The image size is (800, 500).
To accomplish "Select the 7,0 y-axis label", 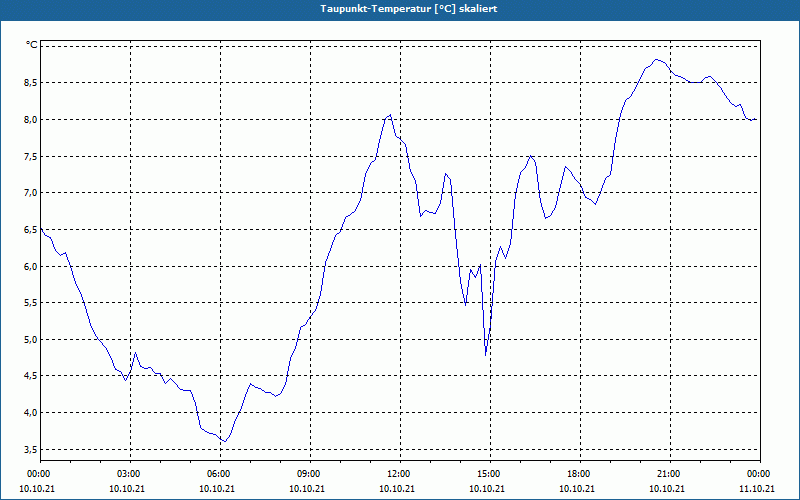I will click(31, 192).
